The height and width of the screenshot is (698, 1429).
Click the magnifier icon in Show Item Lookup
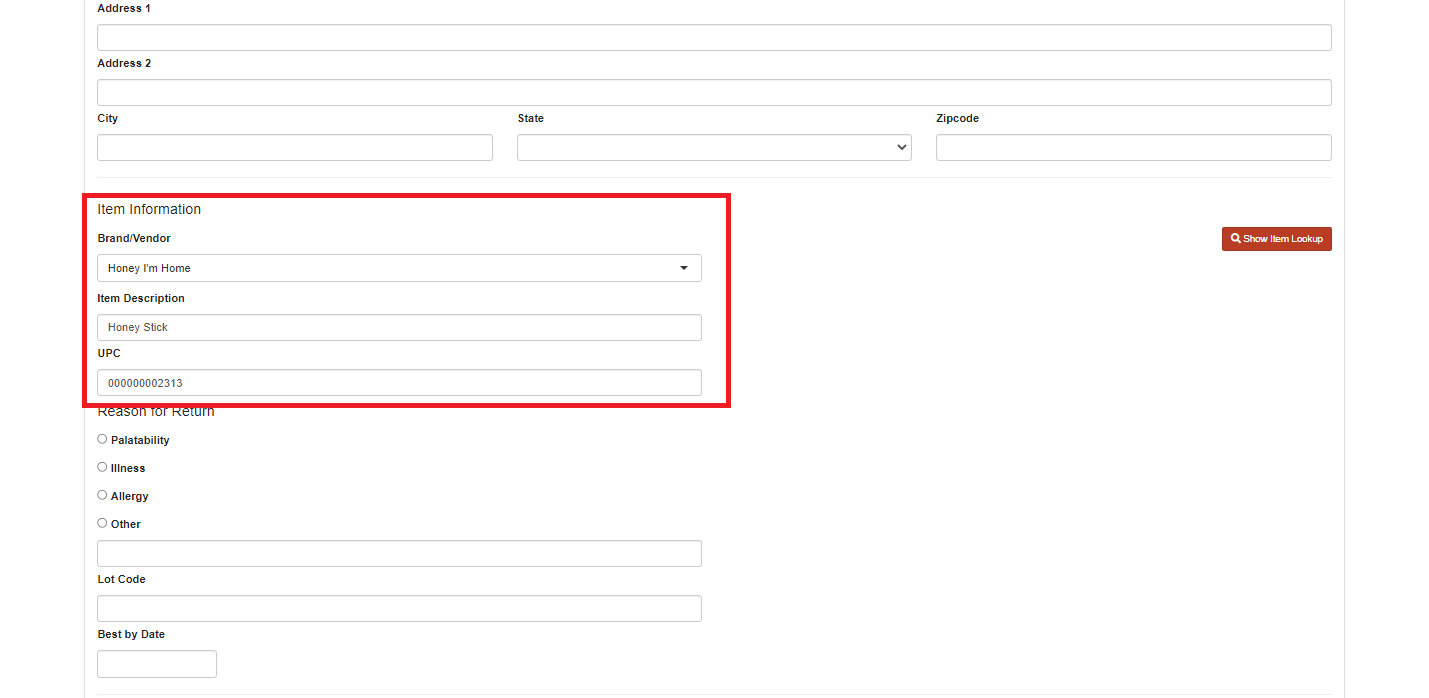tap(1236, 239)
